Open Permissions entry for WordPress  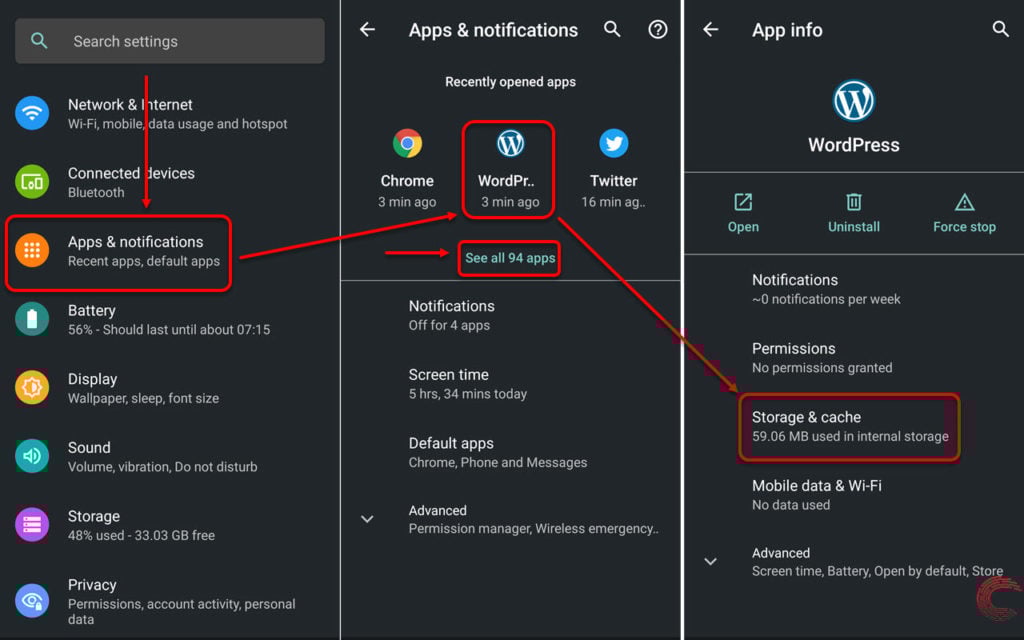(854, 358)
